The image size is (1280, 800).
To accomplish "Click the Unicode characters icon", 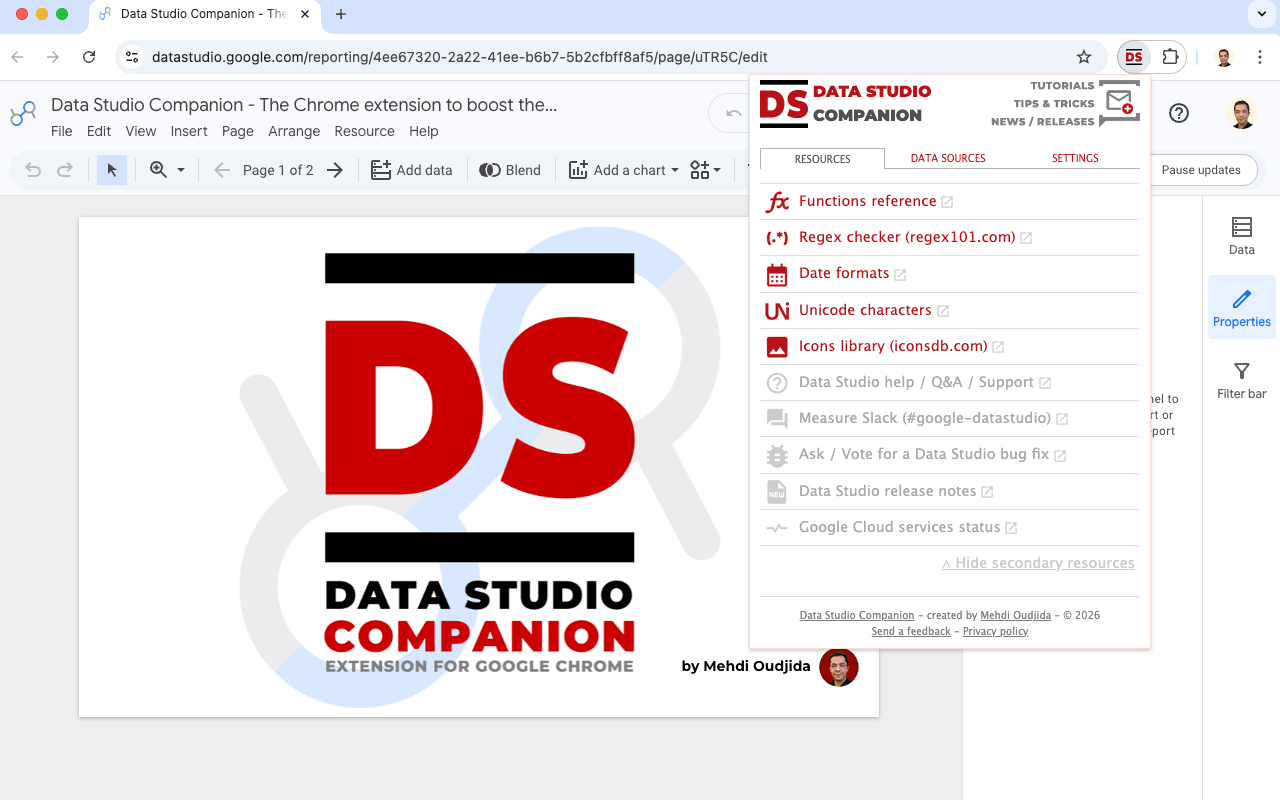I will point(777,311).
